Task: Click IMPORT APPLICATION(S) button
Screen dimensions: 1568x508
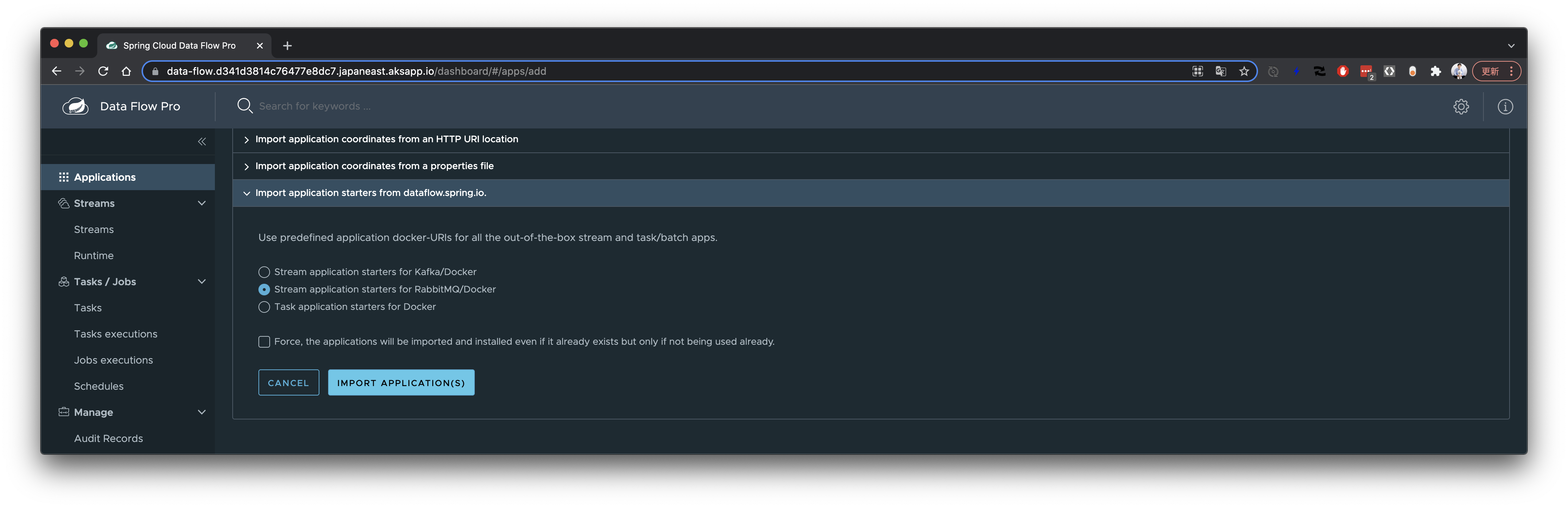Action: [401, 383]
